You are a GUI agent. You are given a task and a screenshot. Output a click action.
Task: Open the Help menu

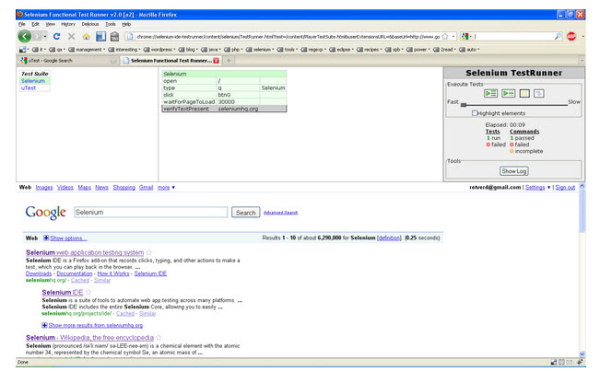coord(126,24)
